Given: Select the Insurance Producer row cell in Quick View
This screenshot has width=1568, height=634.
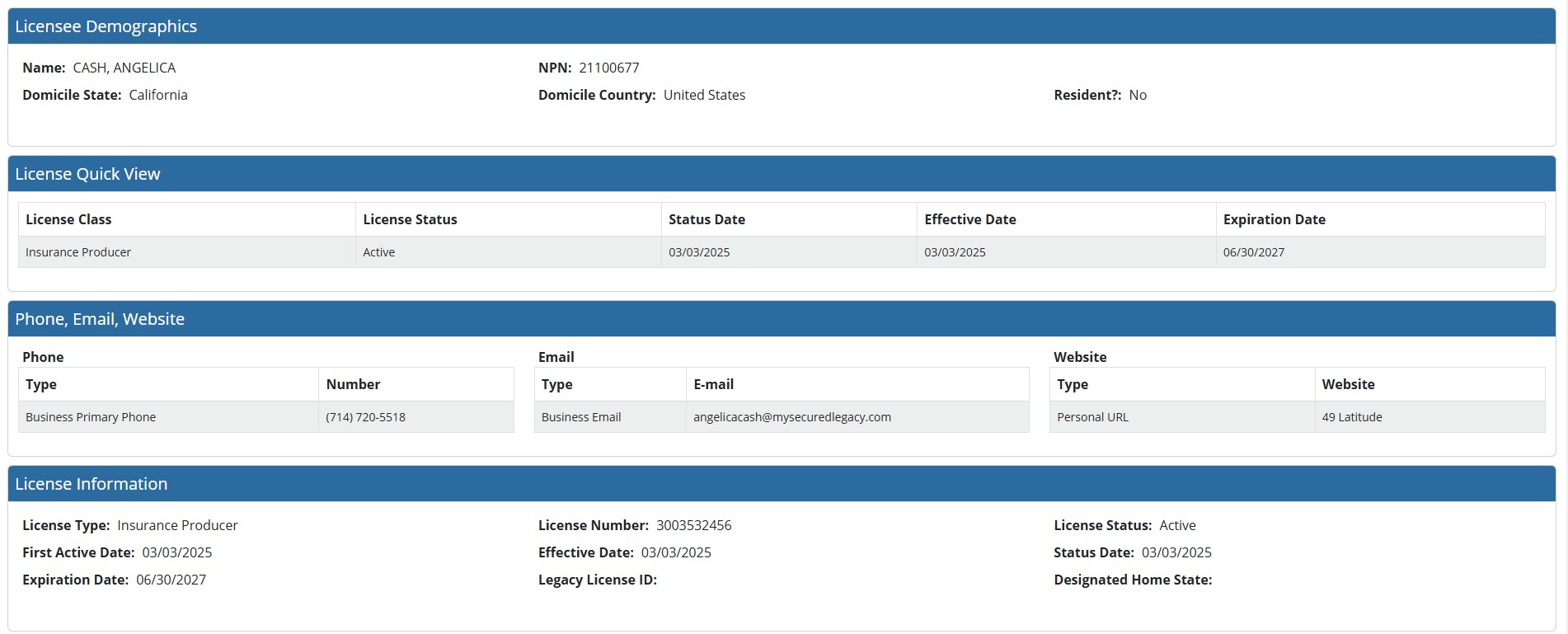Looking at the screenshot, I should point(78,252).
